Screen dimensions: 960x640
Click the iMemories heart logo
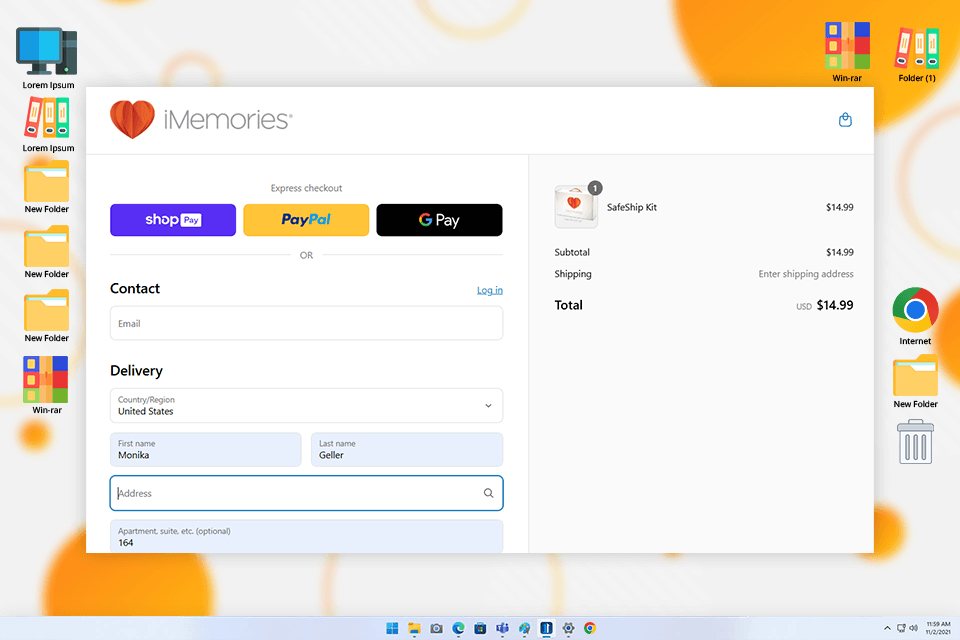(x=132, y=119)
